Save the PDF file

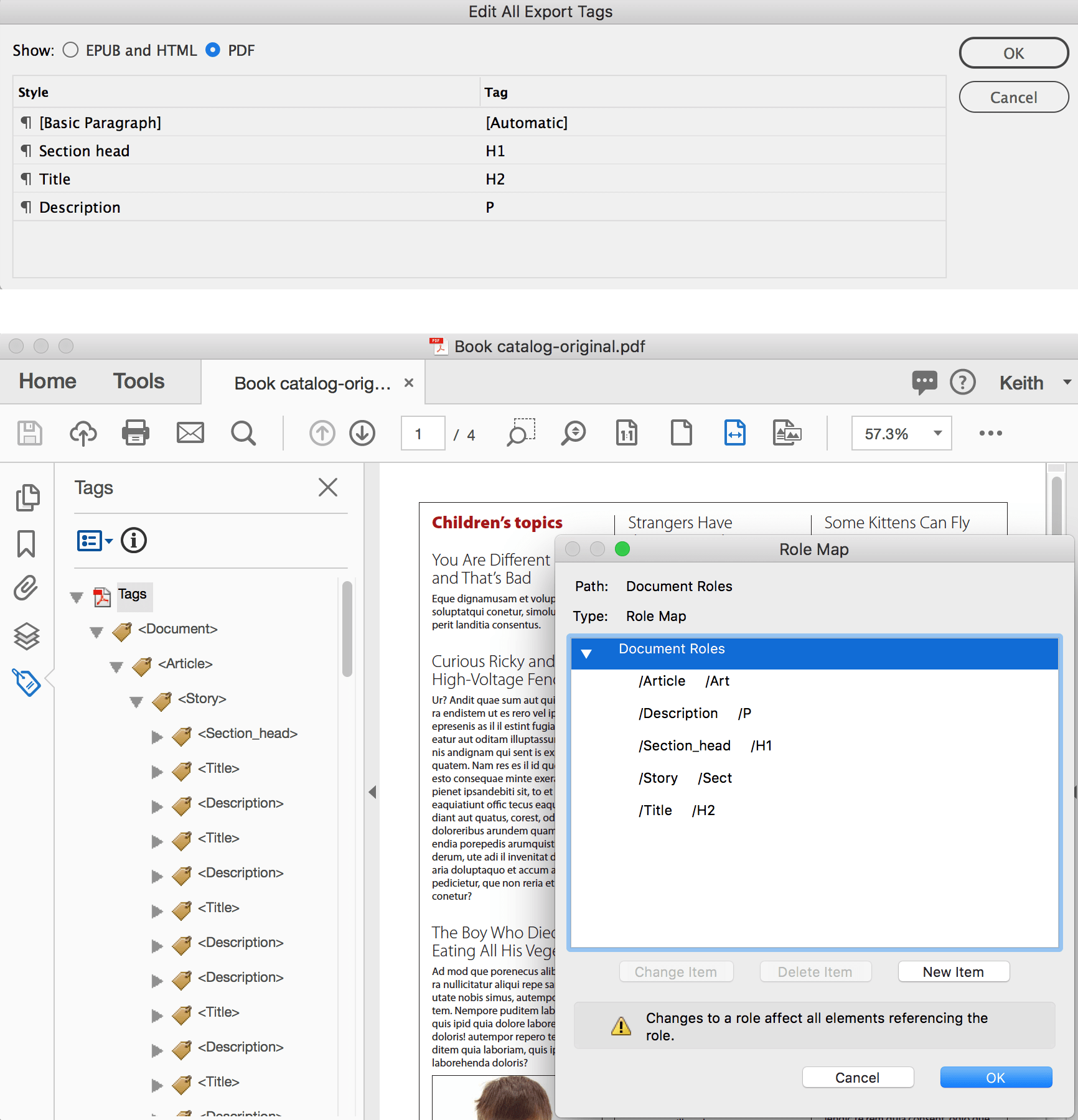coord(29,432)
